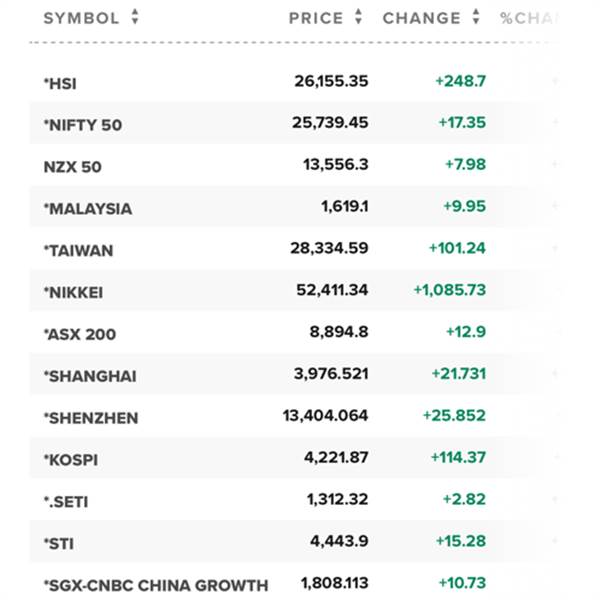Open the *NIFTY 50 index link
The width and height of the screenshot is (600, 600).
coord(83,125)
